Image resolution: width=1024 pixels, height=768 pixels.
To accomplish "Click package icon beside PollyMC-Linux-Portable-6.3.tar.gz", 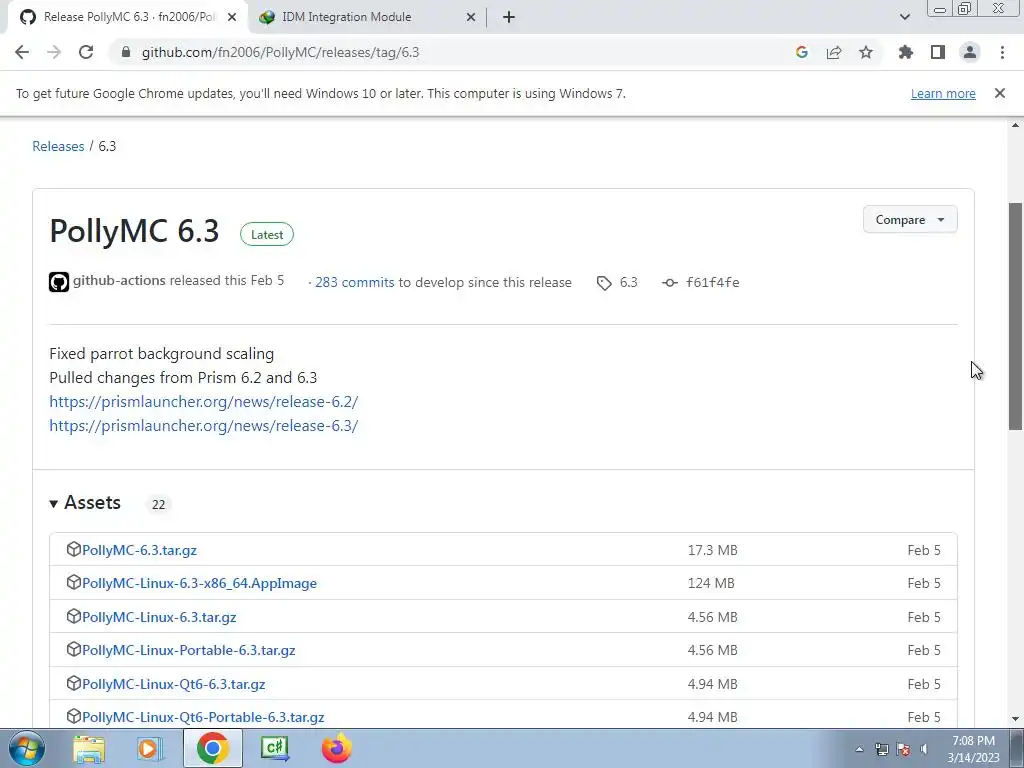I will coord(73,649).
